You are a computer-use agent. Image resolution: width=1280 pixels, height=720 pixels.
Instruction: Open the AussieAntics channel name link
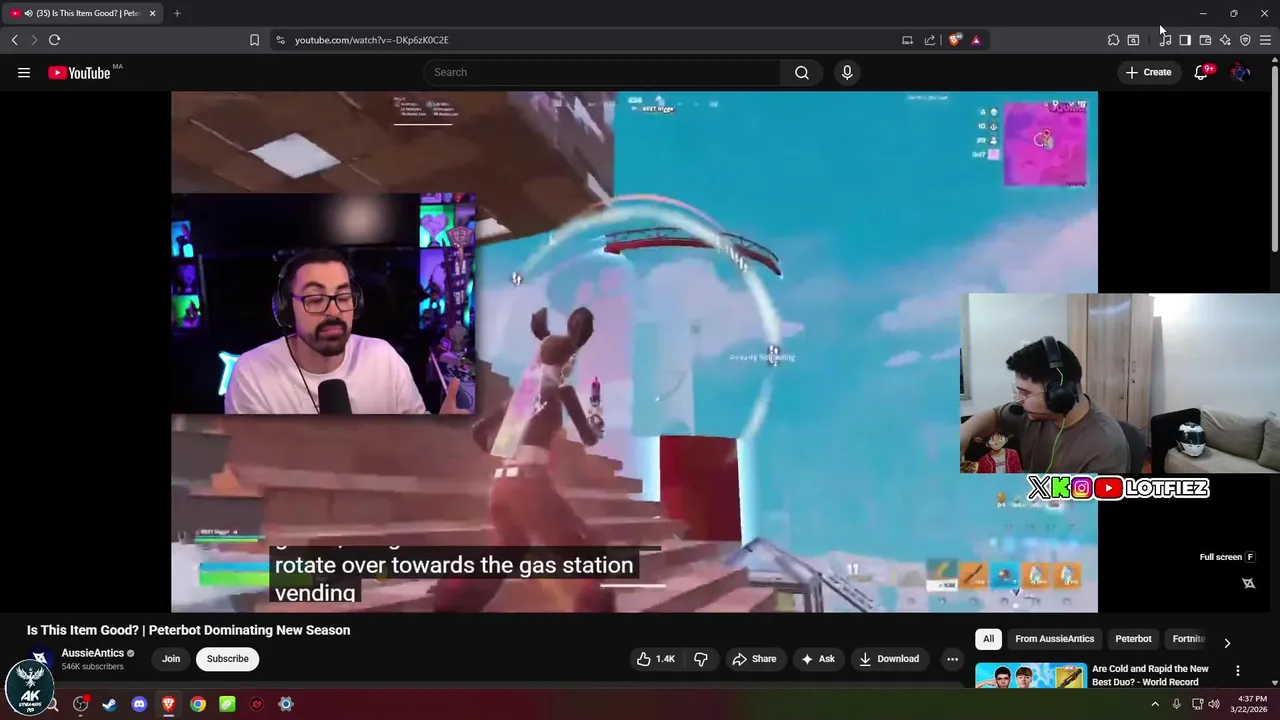click(x=93, y=653)
